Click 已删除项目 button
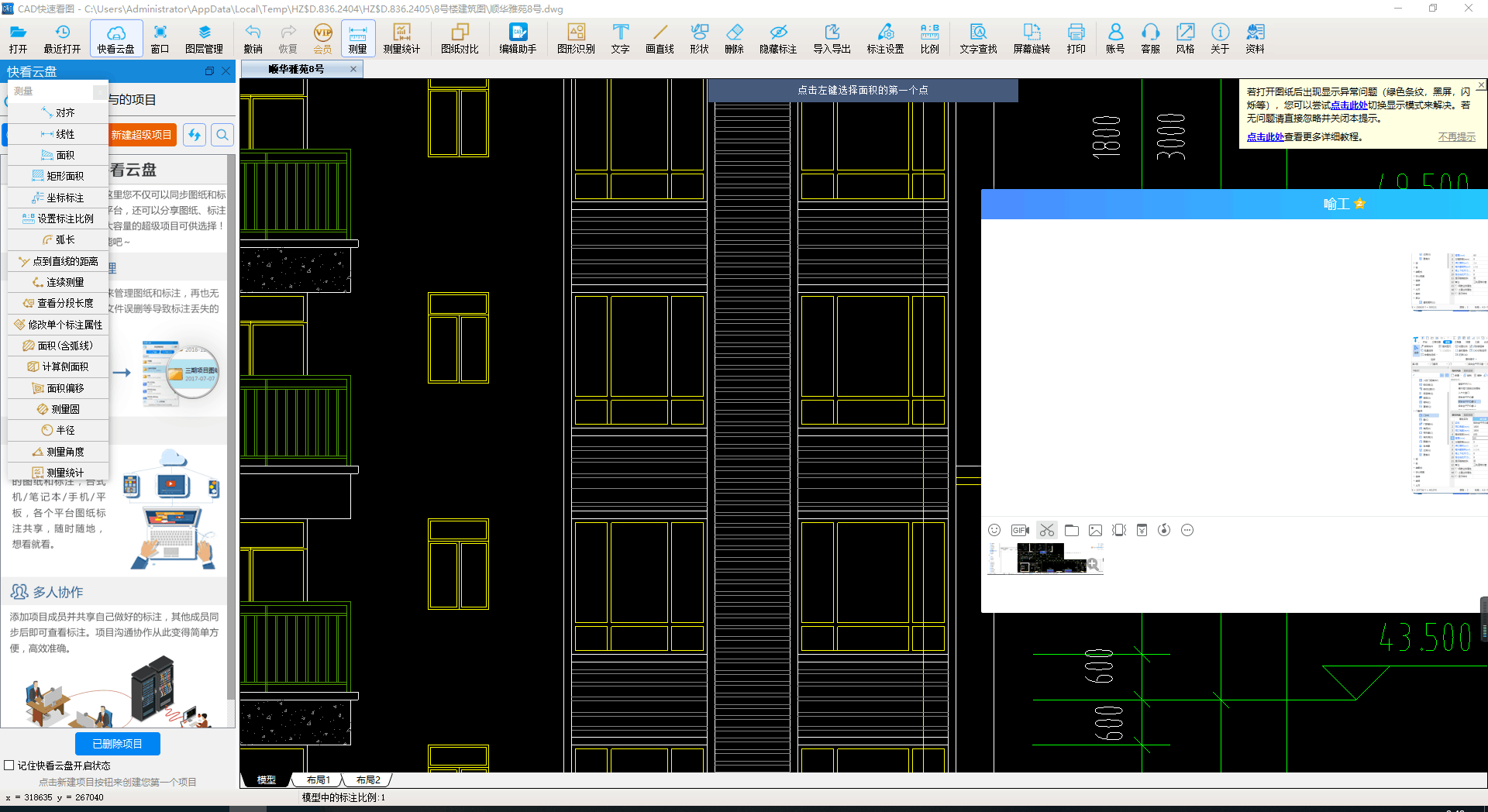This screenshot has height=812, width=1488. [118, 744]
